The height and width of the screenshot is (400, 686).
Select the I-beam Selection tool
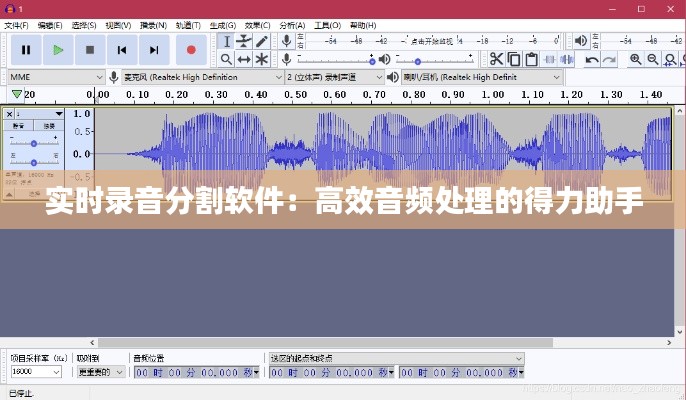point(226,42)
